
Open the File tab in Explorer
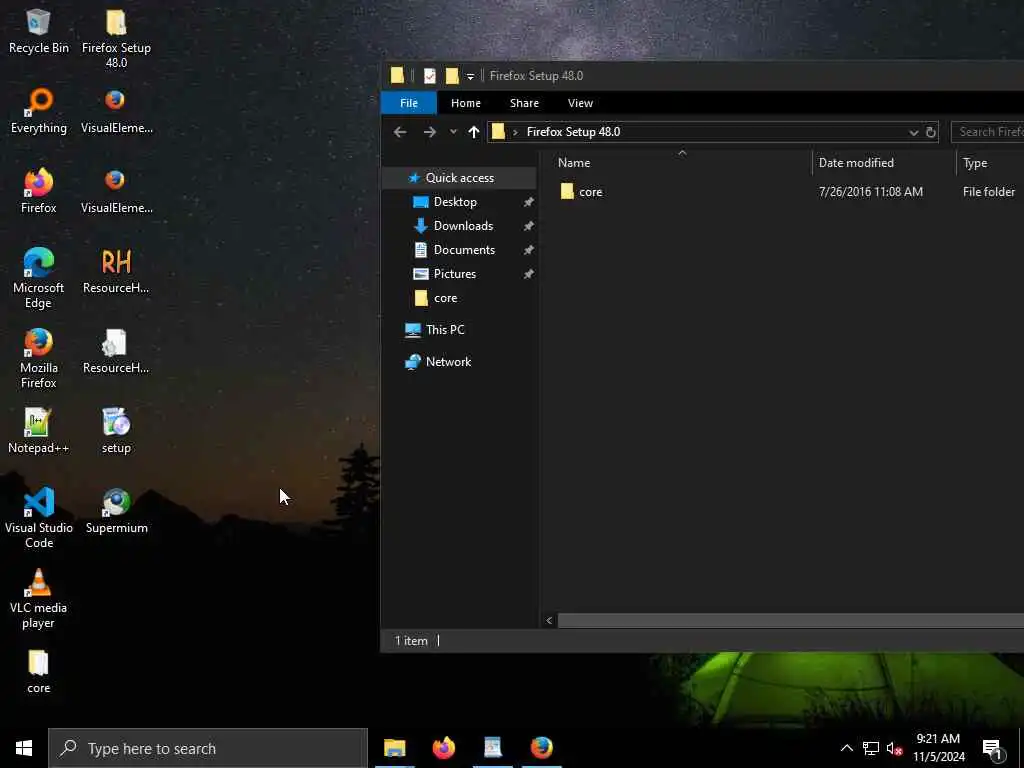coord(409,103)
